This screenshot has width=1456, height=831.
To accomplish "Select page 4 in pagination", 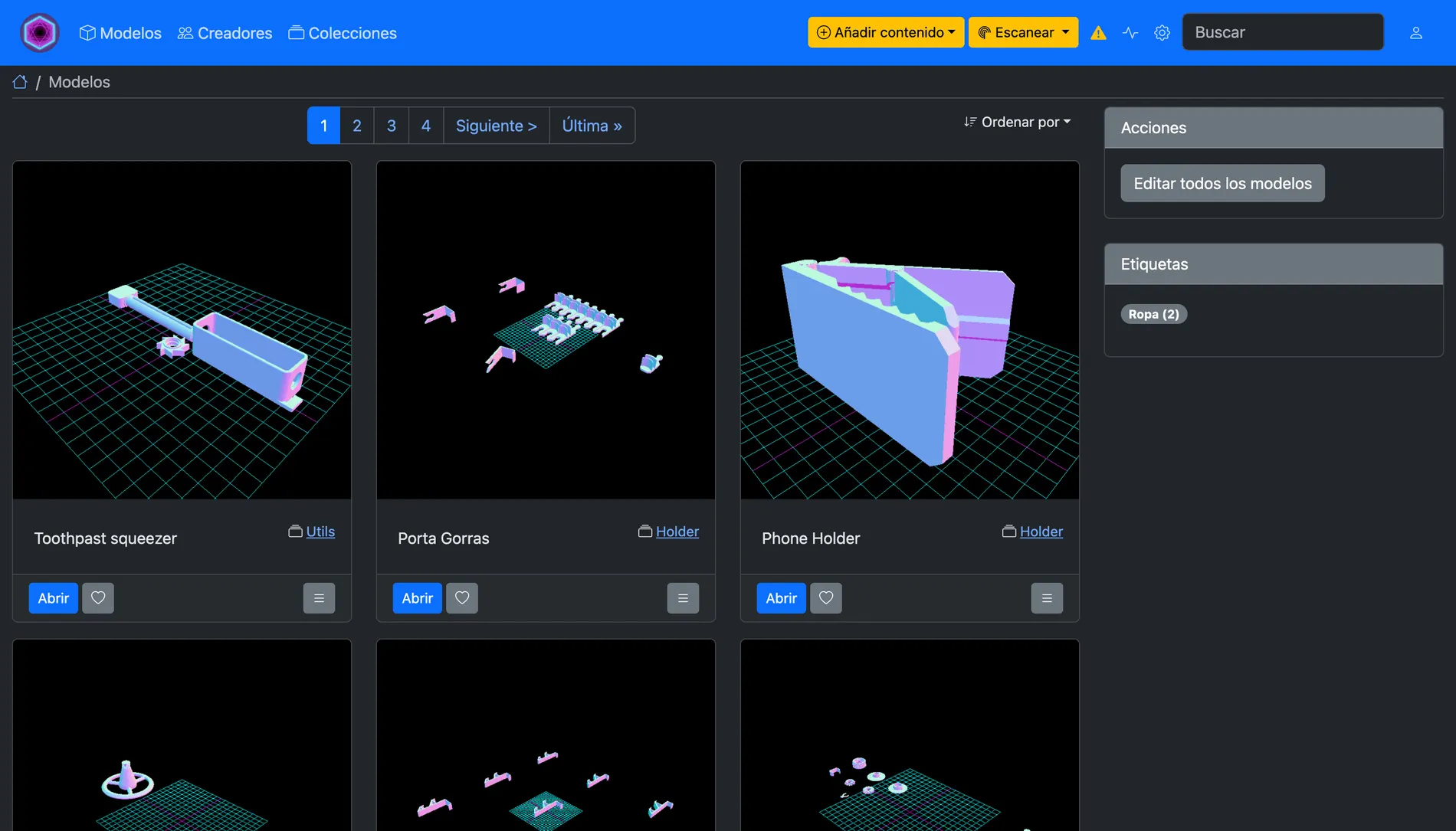I will pos(426,126).
